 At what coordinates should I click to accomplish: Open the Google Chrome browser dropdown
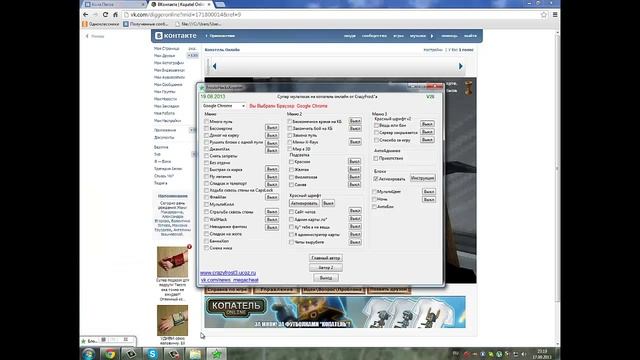click(x=224, y=106)
